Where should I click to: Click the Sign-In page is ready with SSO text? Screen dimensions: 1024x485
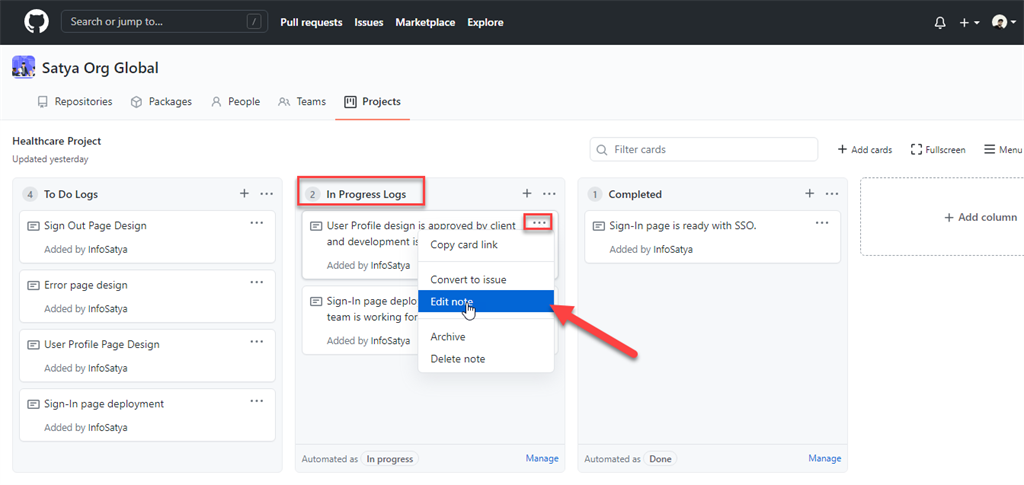pos(682,226)
